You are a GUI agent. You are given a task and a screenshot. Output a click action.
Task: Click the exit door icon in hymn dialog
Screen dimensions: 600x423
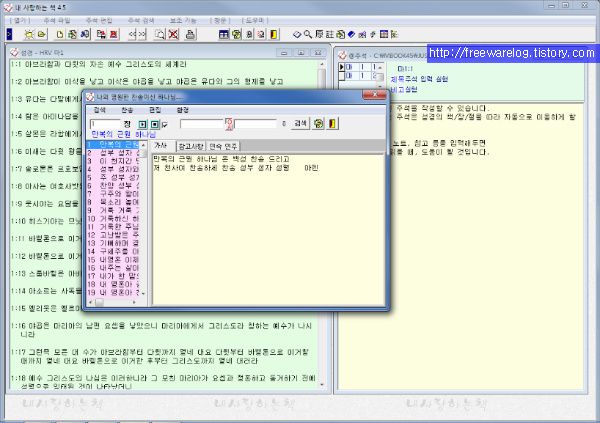(x=333, y=124)
